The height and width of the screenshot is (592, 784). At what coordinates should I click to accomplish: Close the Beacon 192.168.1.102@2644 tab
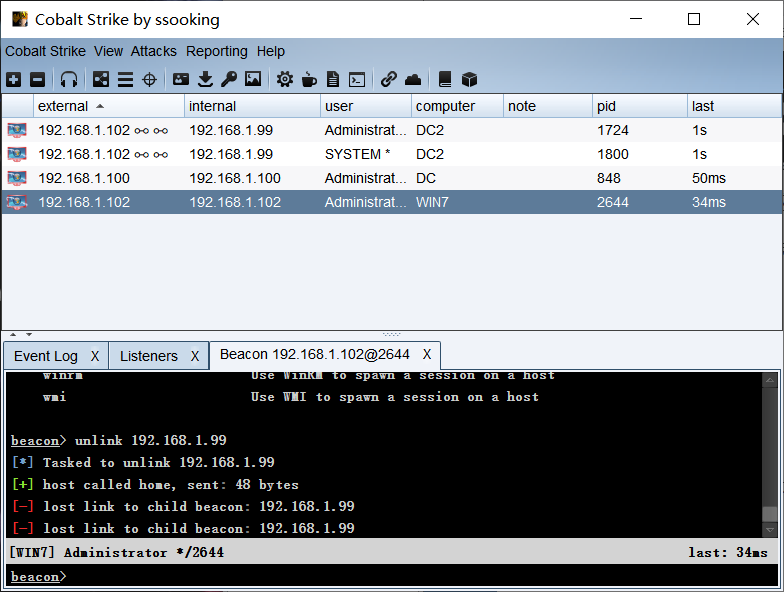click(426, 354)
